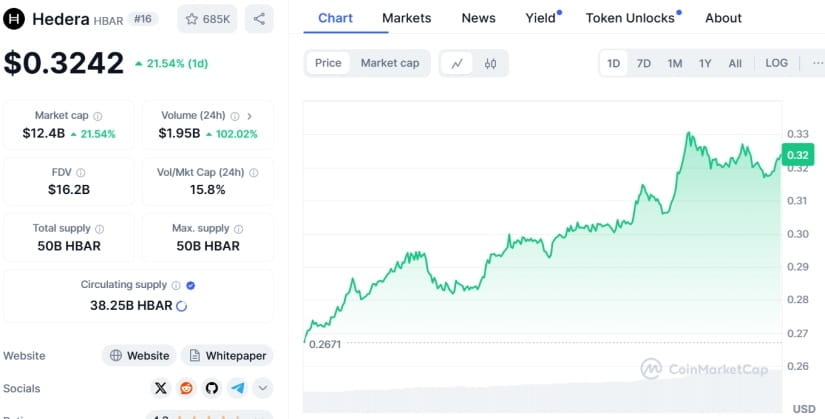Switch chart to Market cap

coord(390,63)
